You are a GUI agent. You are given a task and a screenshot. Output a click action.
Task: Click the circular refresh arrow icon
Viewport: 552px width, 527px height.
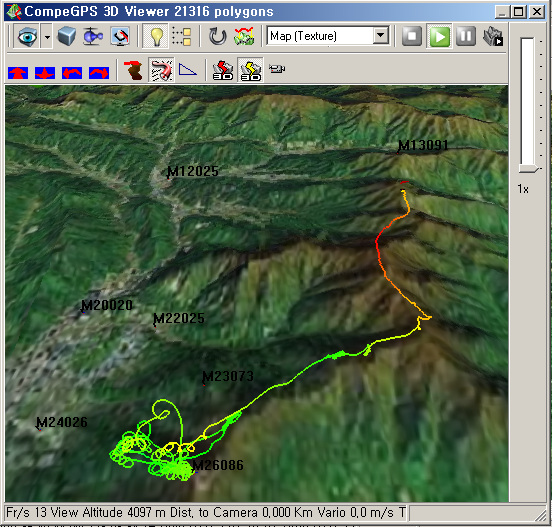(217, 36)
